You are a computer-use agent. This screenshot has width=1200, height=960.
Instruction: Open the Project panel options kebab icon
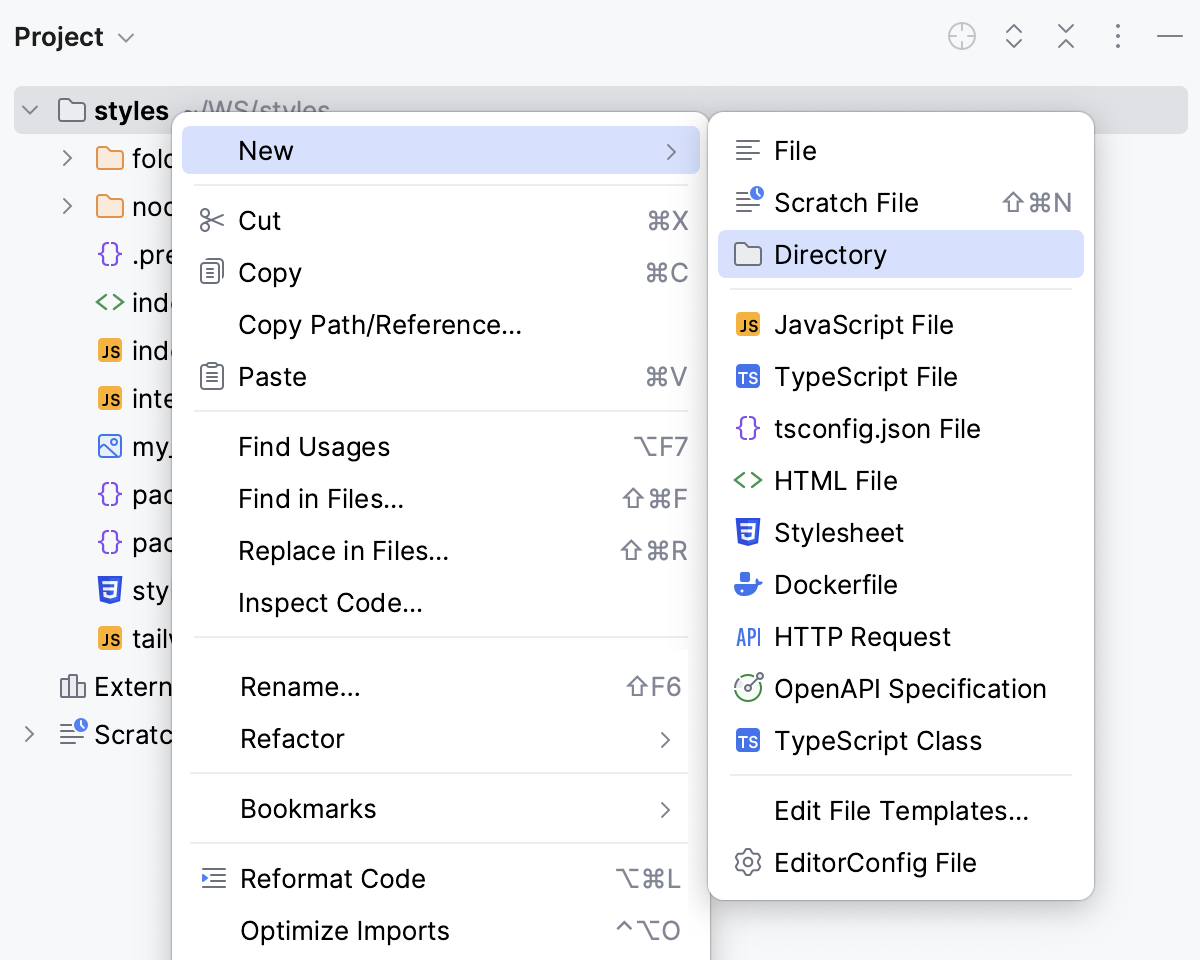pos(1118,36)
